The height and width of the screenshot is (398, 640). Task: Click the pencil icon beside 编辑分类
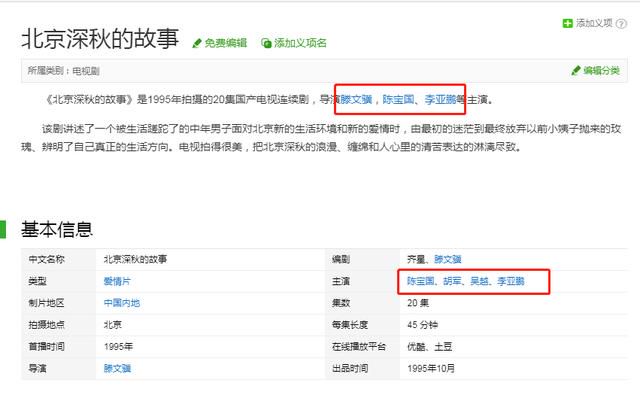pos(576,71)
